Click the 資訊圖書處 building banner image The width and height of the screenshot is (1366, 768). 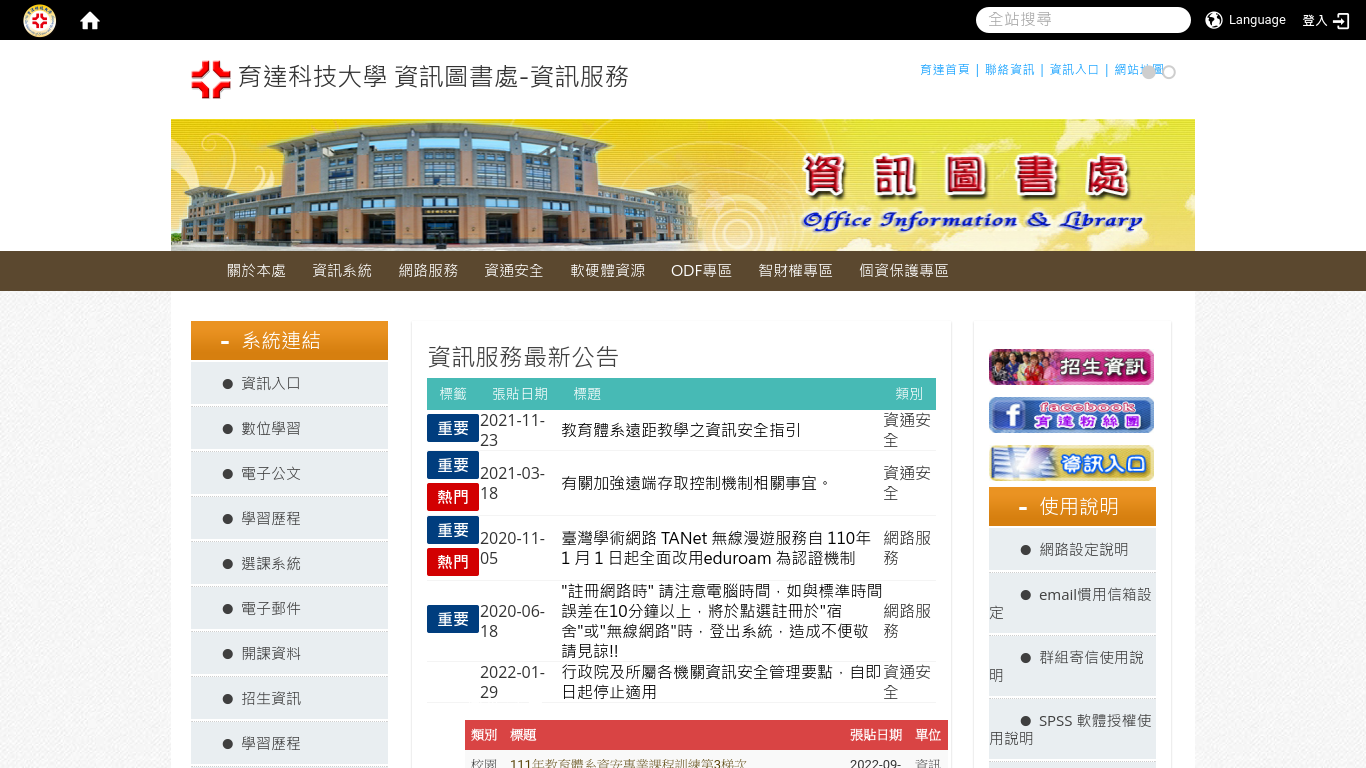(x=682, y=185)
